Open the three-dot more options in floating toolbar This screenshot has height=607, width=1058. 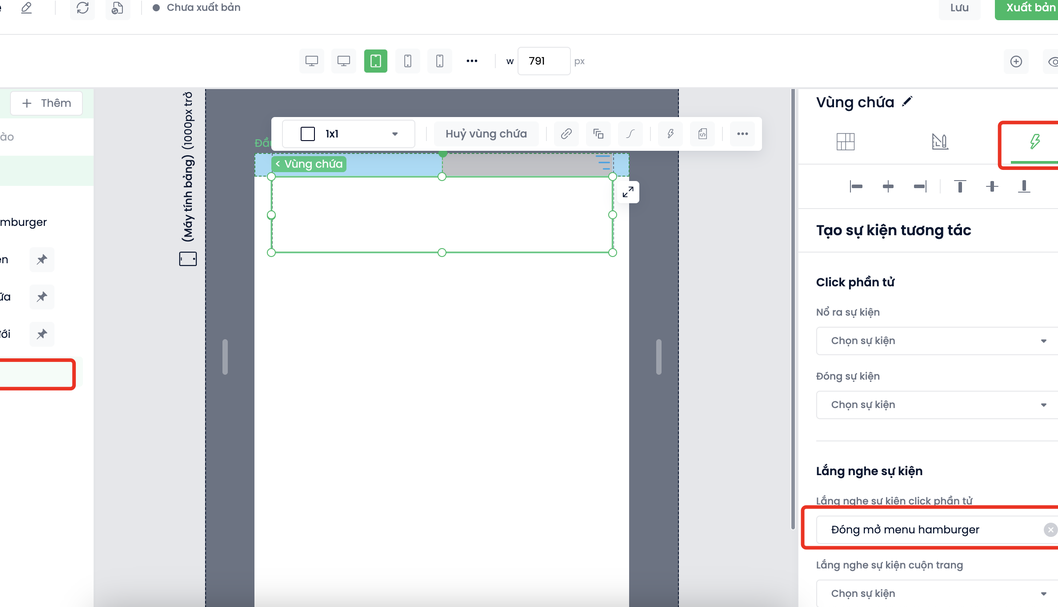[742, 134]
